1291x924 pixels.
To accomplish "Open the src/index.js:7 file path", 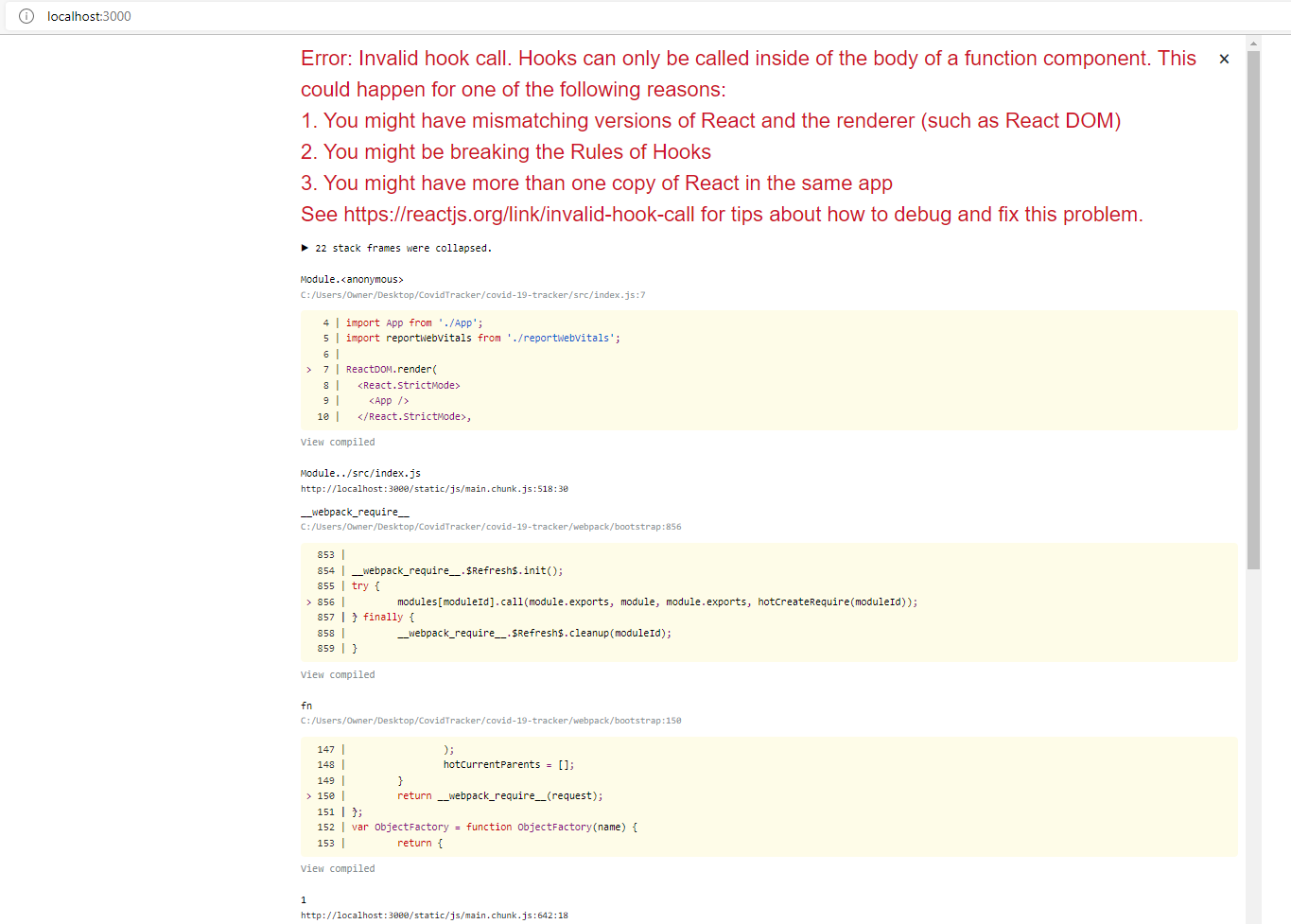I will [472, 294].
